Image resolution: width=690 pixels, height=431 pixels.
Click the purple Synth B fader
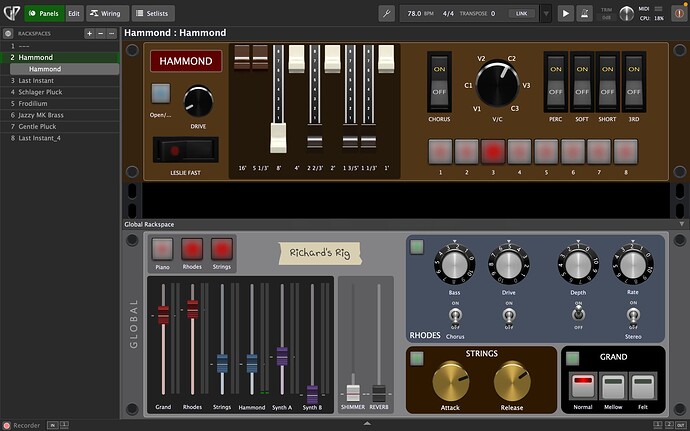pyautogui.click(x=312, y=395)
